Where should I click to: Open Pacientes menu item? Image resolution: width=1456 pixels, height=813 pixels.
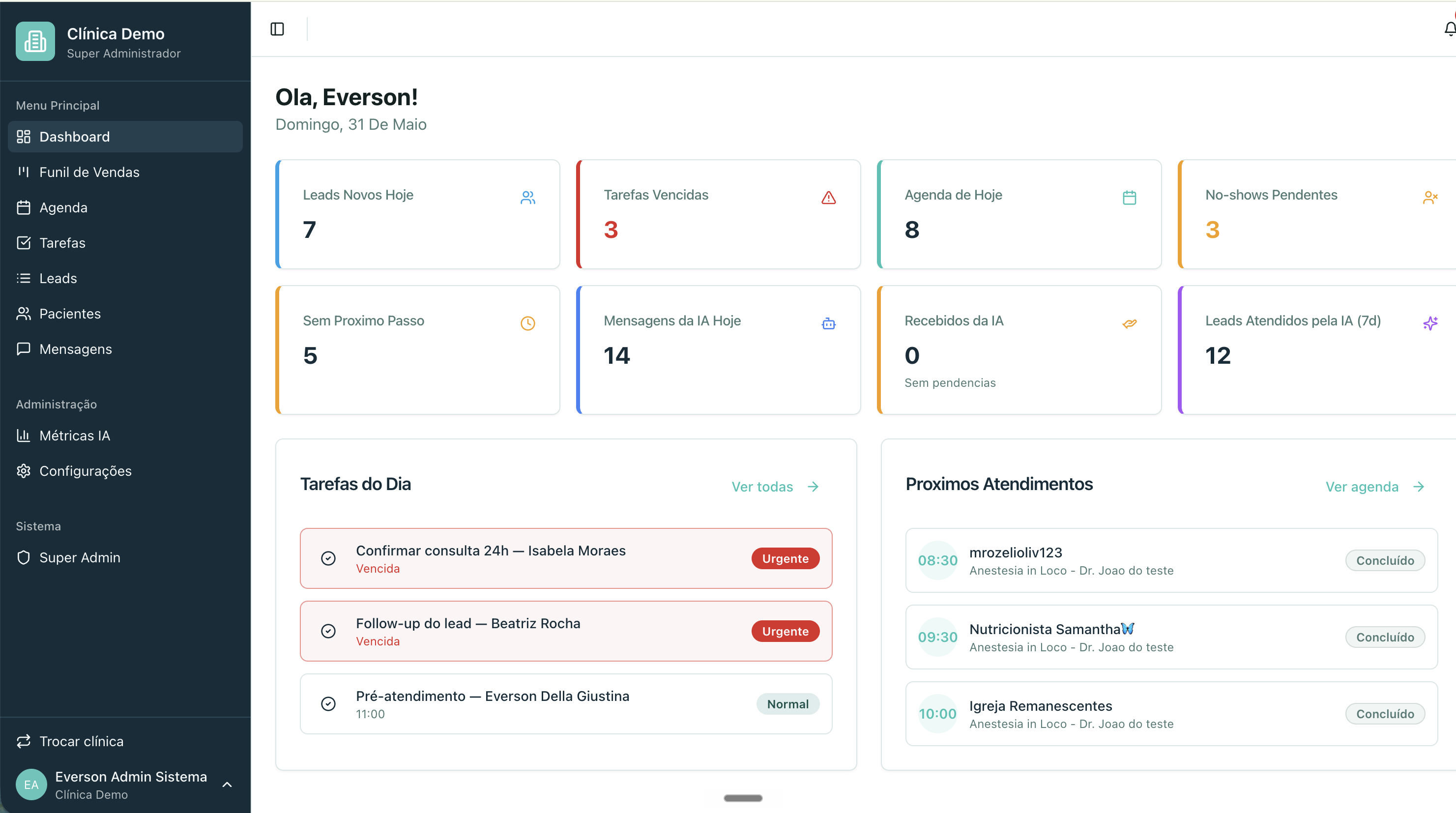point(125,313)
